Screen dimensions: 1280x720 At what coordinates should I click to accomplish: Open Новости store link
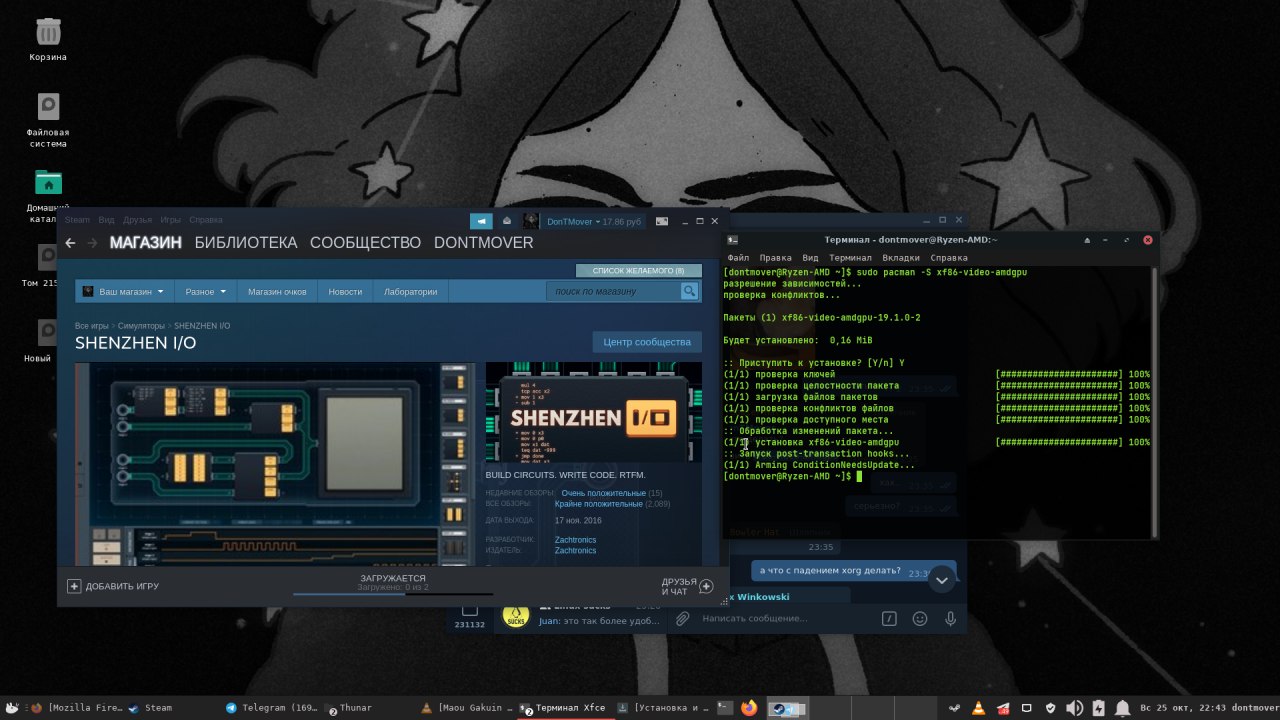point(345,292)
